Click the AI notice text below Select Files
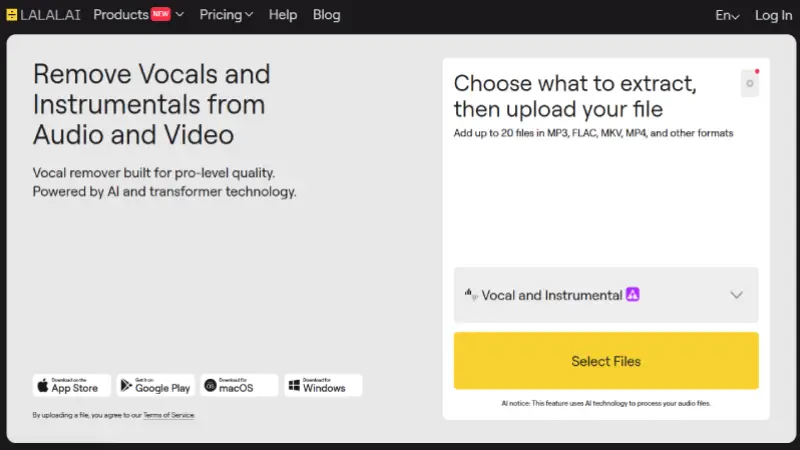This screenshot has width=800, height=450. tap(606, 403)
